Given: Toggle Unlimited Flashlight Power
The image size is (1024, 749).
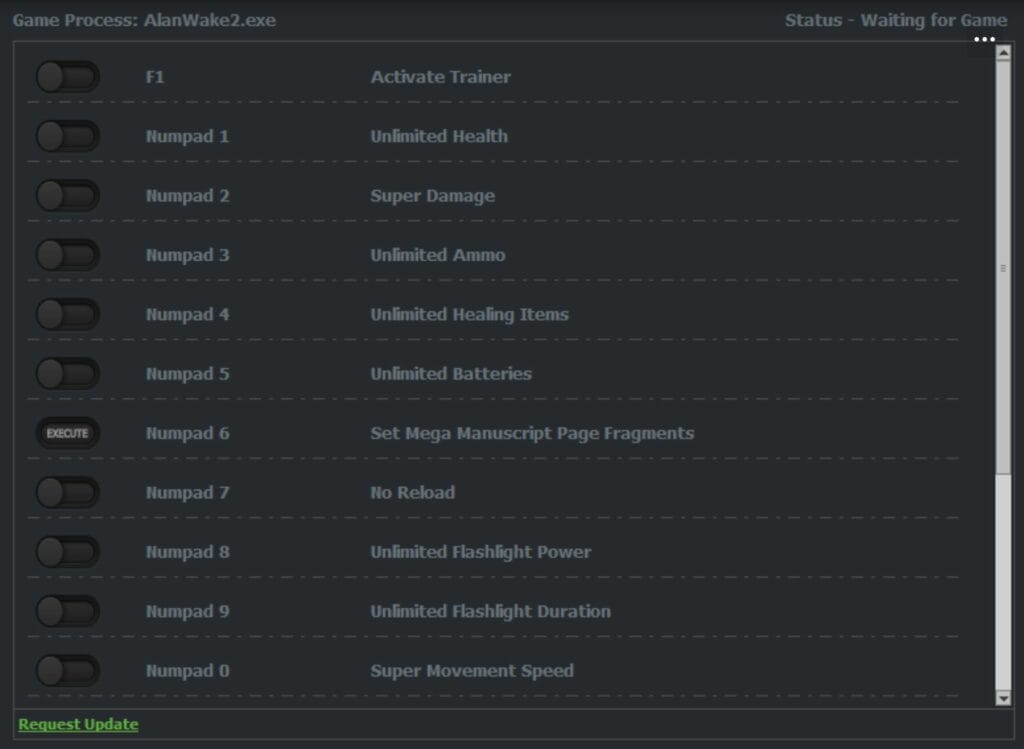Looking at the screenshot, I should pyautogui.click(x=67, y=551).
